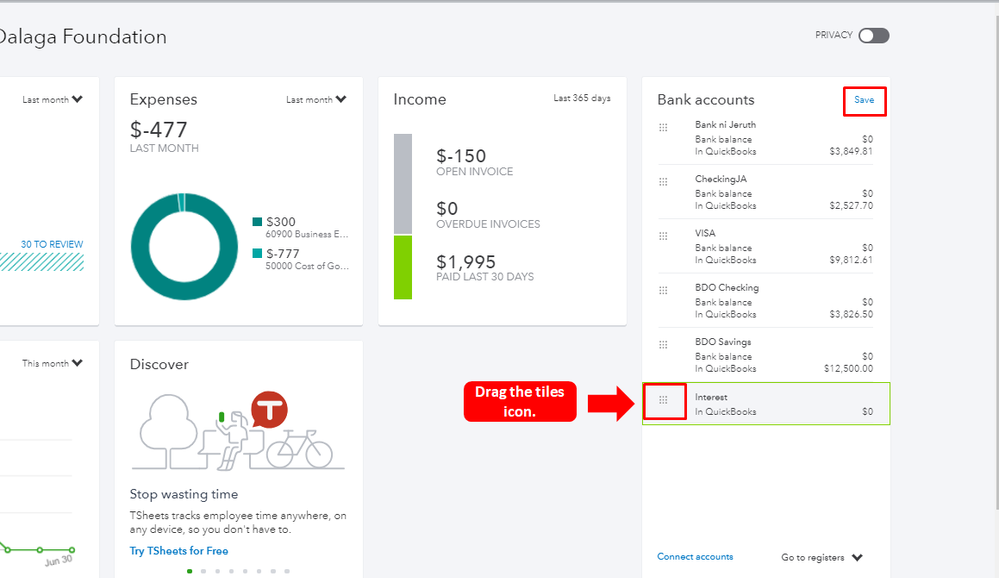Viewport: 999px width, 578px height.
Task: Click BDO Savings tiles drag icon
Action: click(x=663, y=344)
